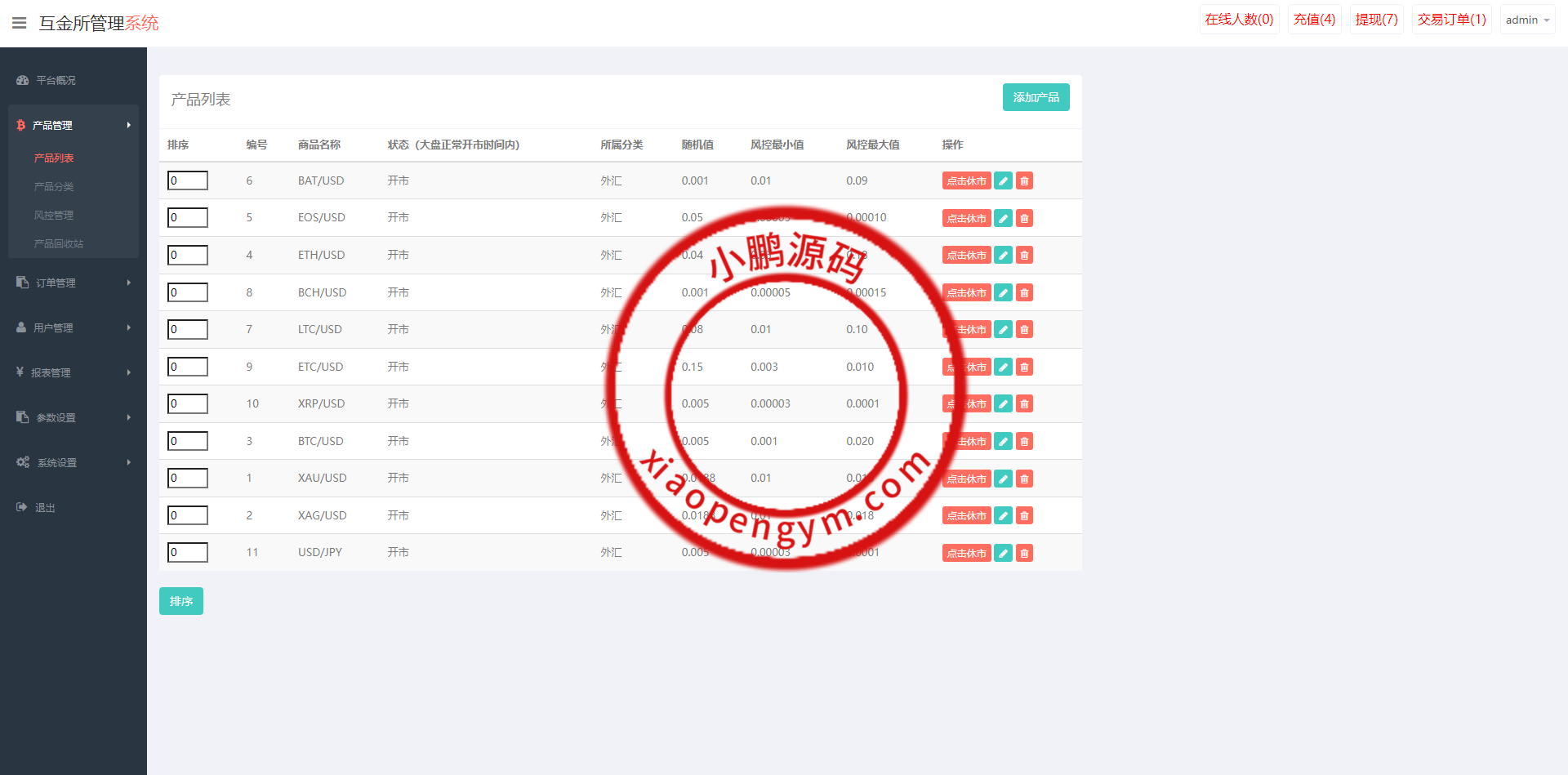Click the hamburger menu icon in header
The image size is (1568, 775).
[20, 23]
